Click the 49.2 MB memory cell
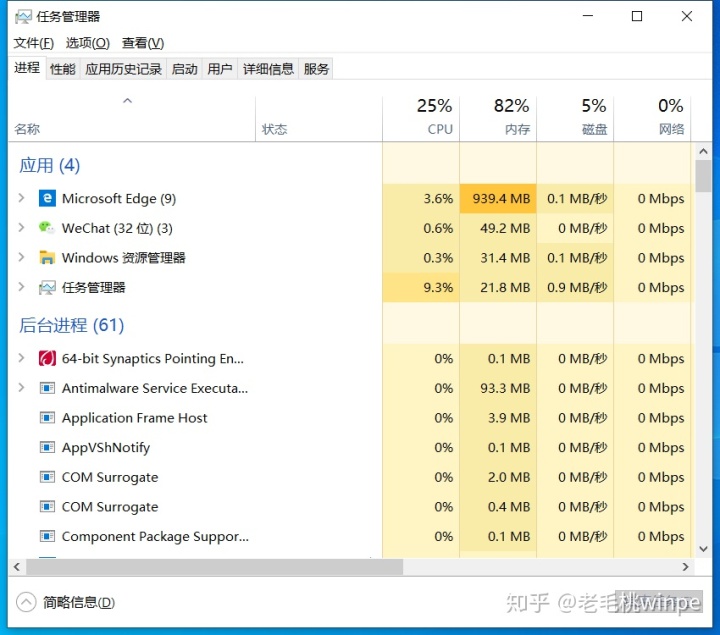 click(x=498, y=228)
